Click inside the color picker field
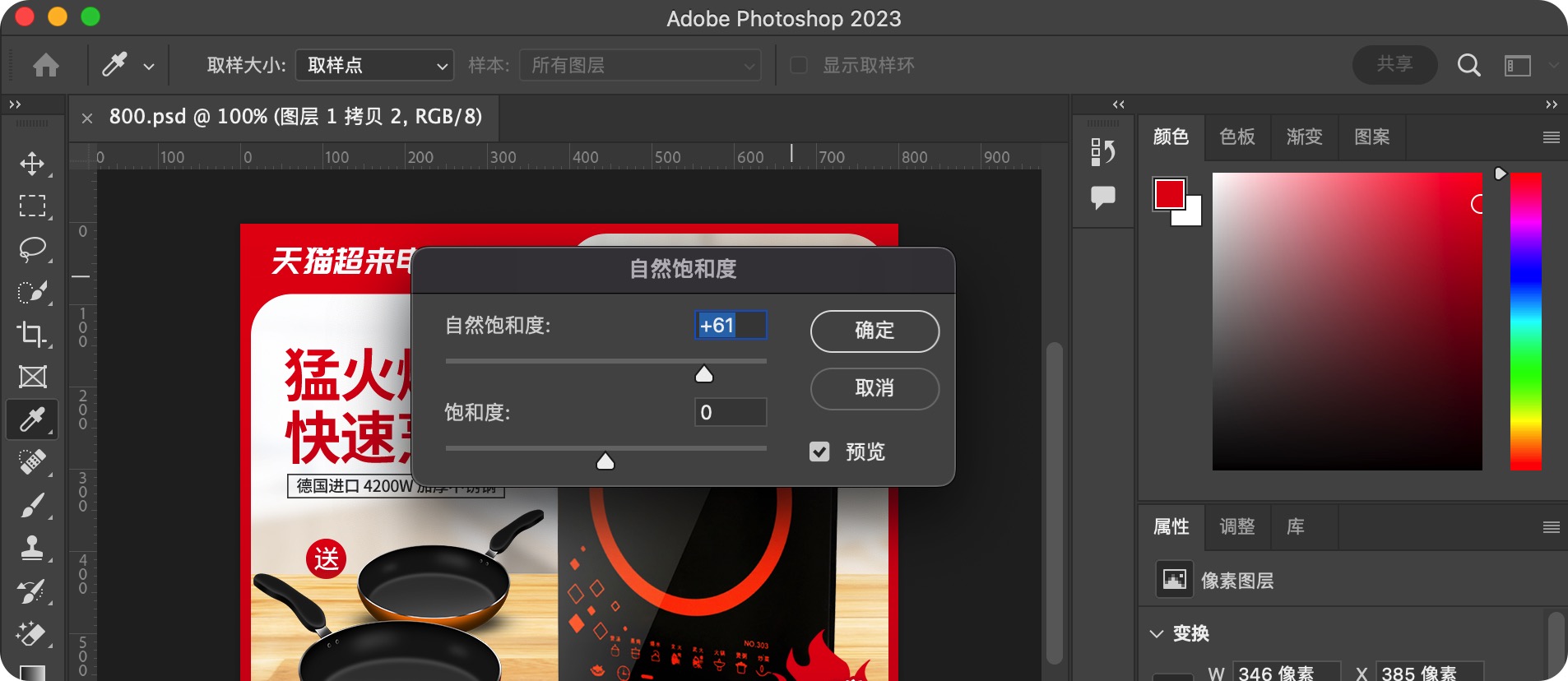1568x681 pixels. (x=1348, y=322)
